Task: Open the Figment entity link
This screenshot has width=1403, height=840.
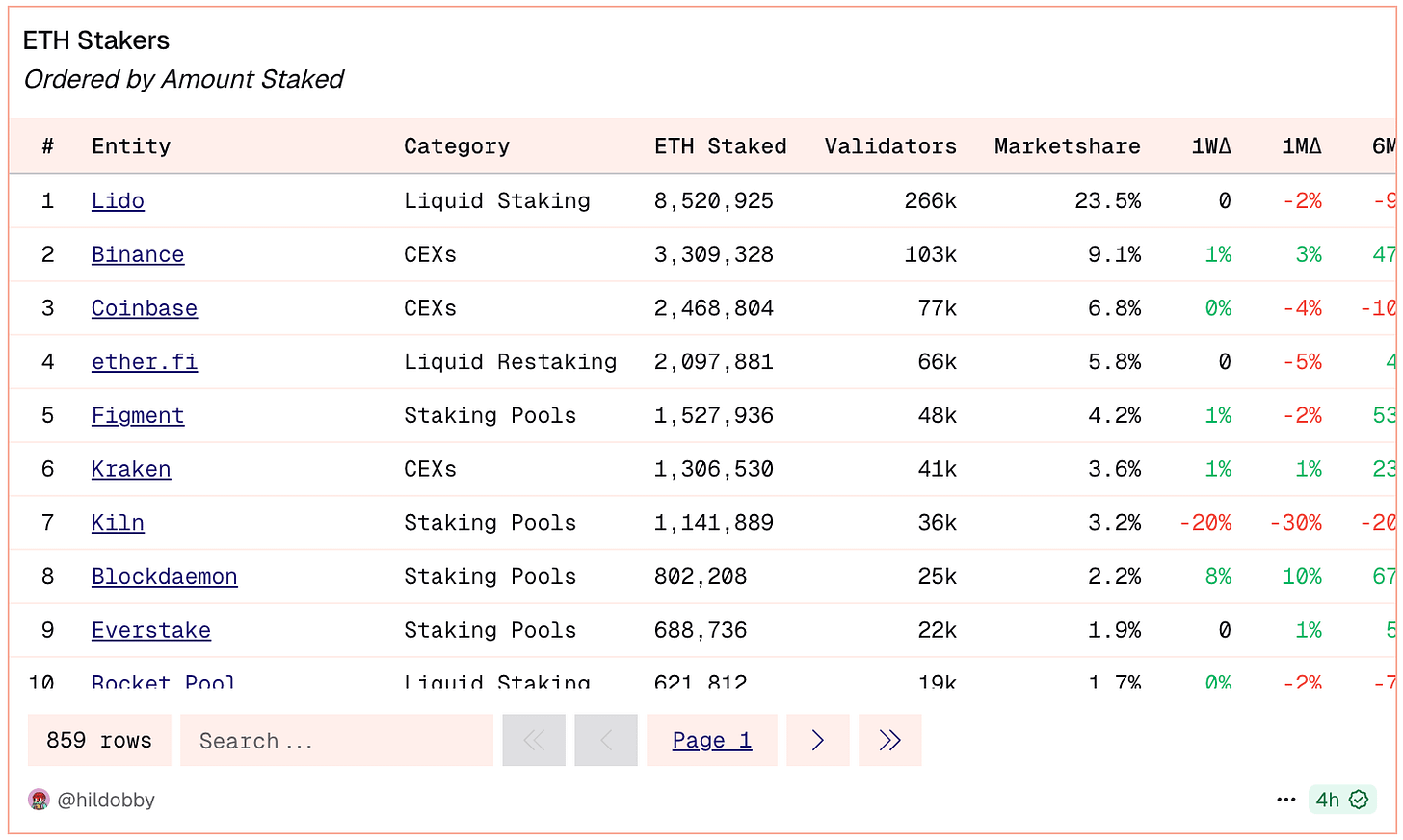Action: [138, 416]
